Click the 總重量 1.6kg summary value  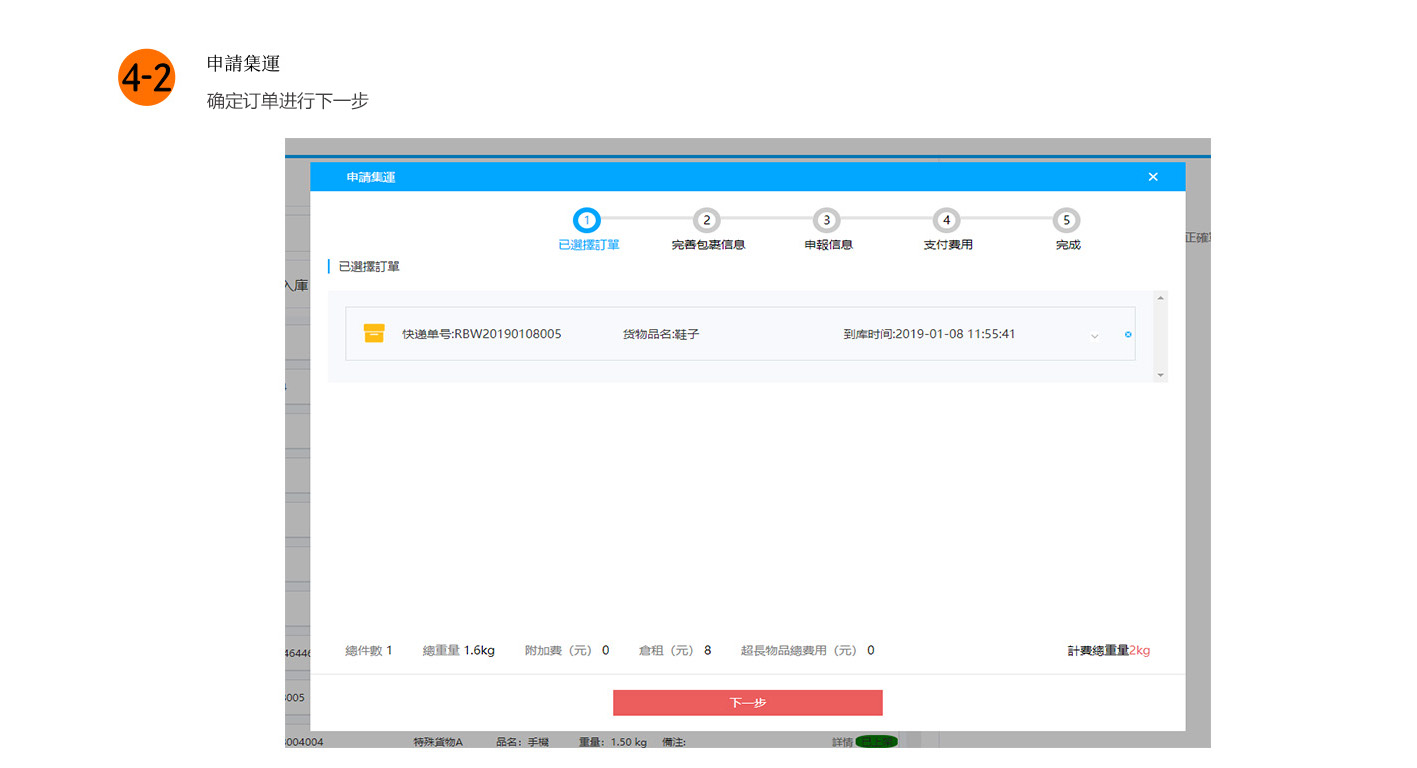tap(479, 650)
